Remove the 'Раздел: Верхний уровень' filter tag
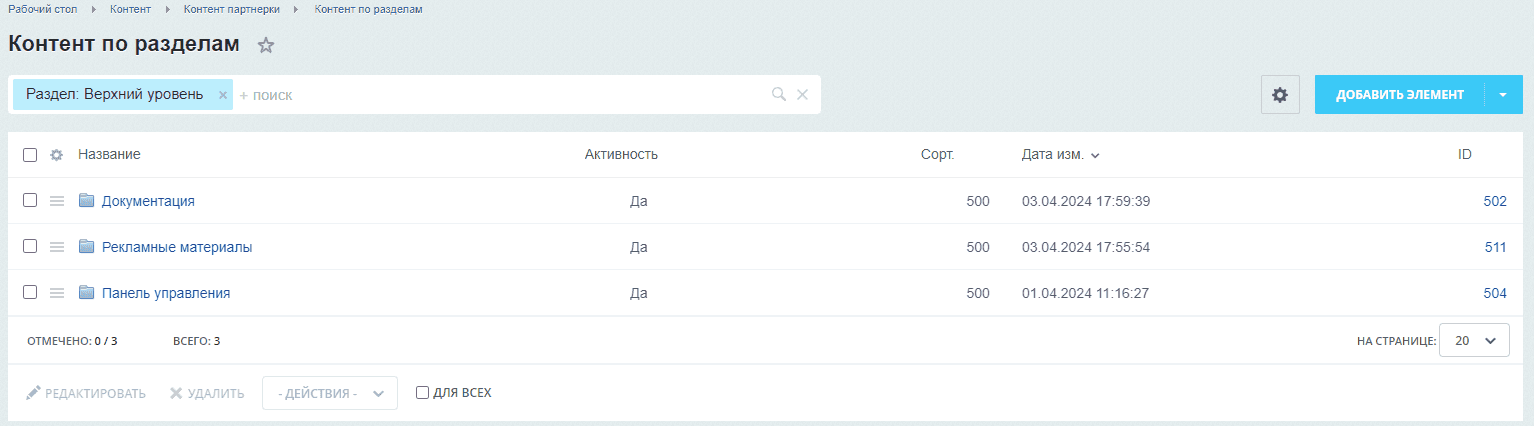 (223, 95)
